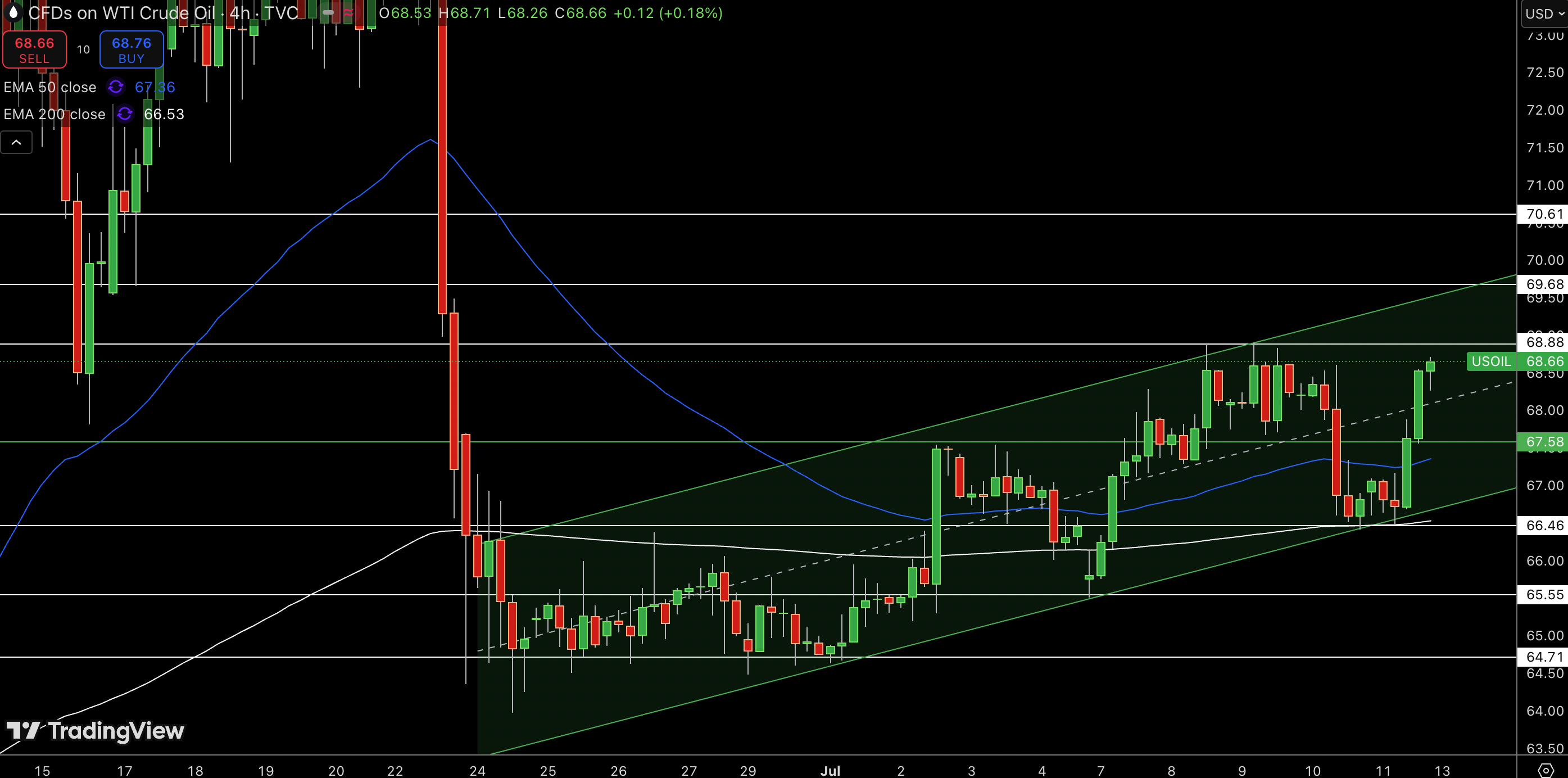Click the close value C68.66
The width and height of the screenshot is (1568, 778).
point(581,13)
